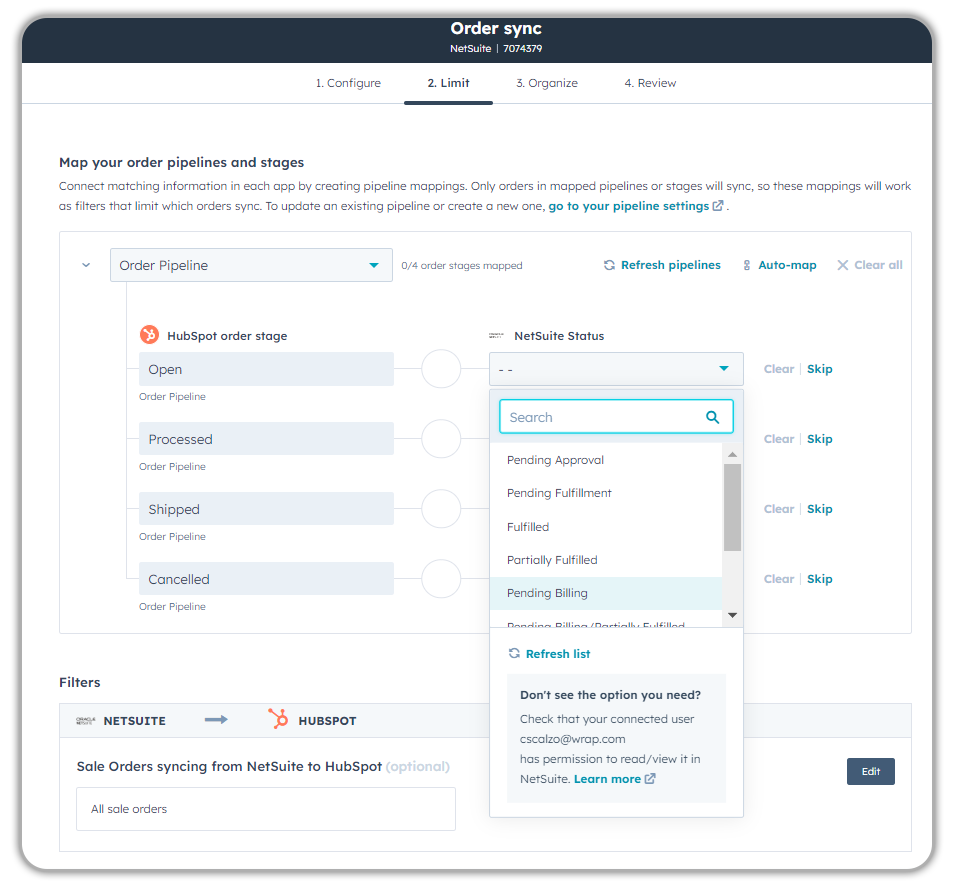This screenshot has width=954, height=886.
Task: Select Pending Billing from the status list
Action: [547, 592]
